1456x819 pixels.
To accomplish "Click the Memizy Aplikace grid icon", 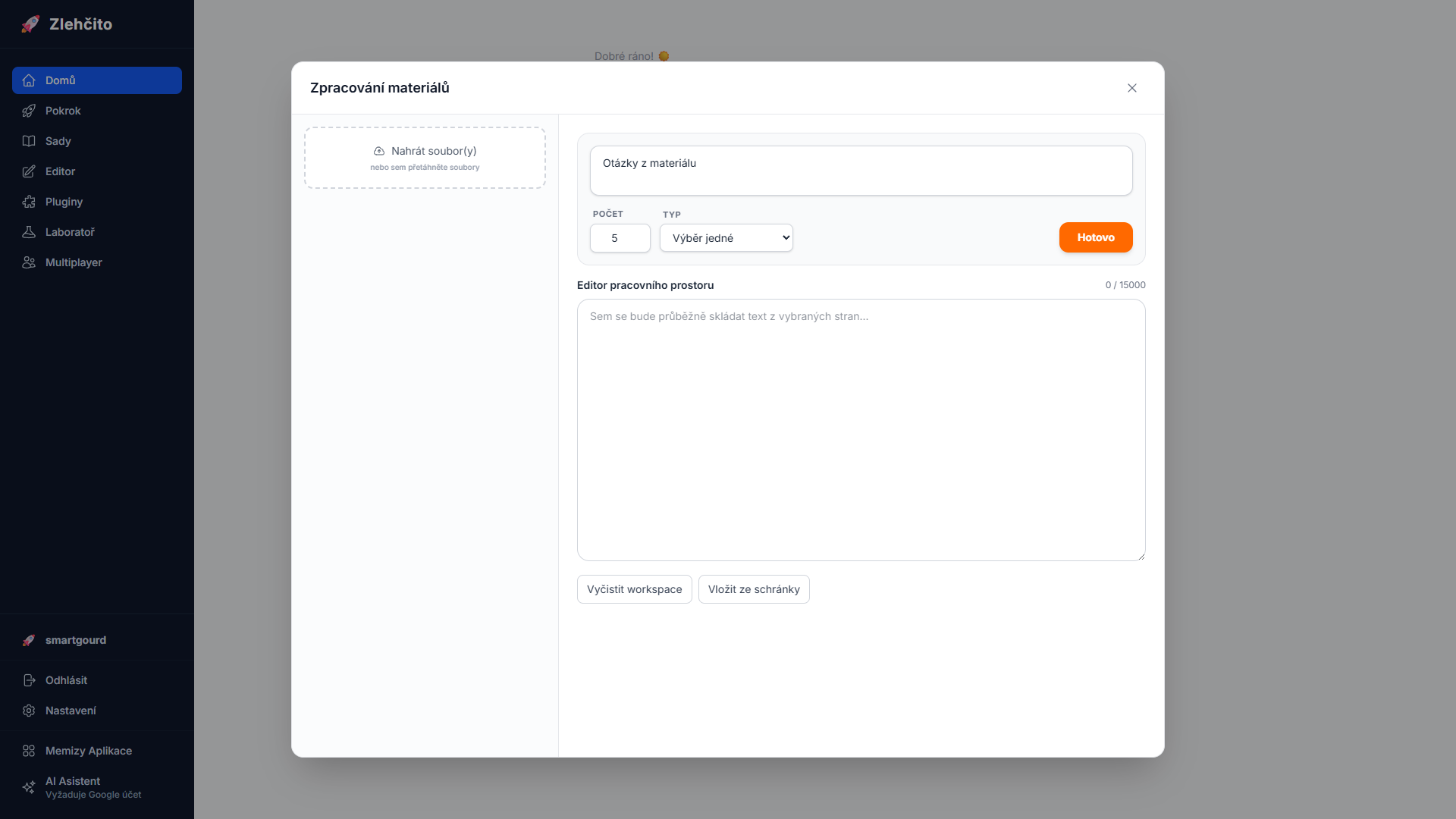I will 29,751.
